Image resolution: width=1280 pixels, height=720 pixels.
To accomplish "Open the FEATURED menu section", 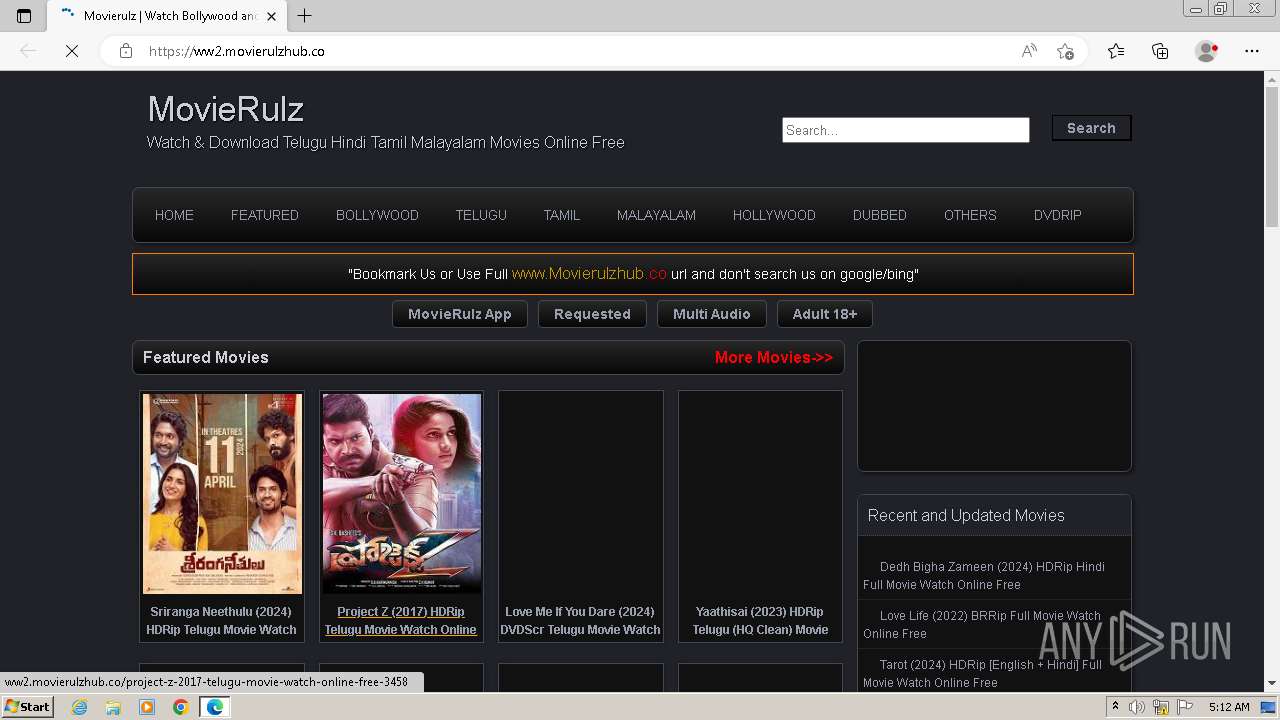I will coord(265,215).
